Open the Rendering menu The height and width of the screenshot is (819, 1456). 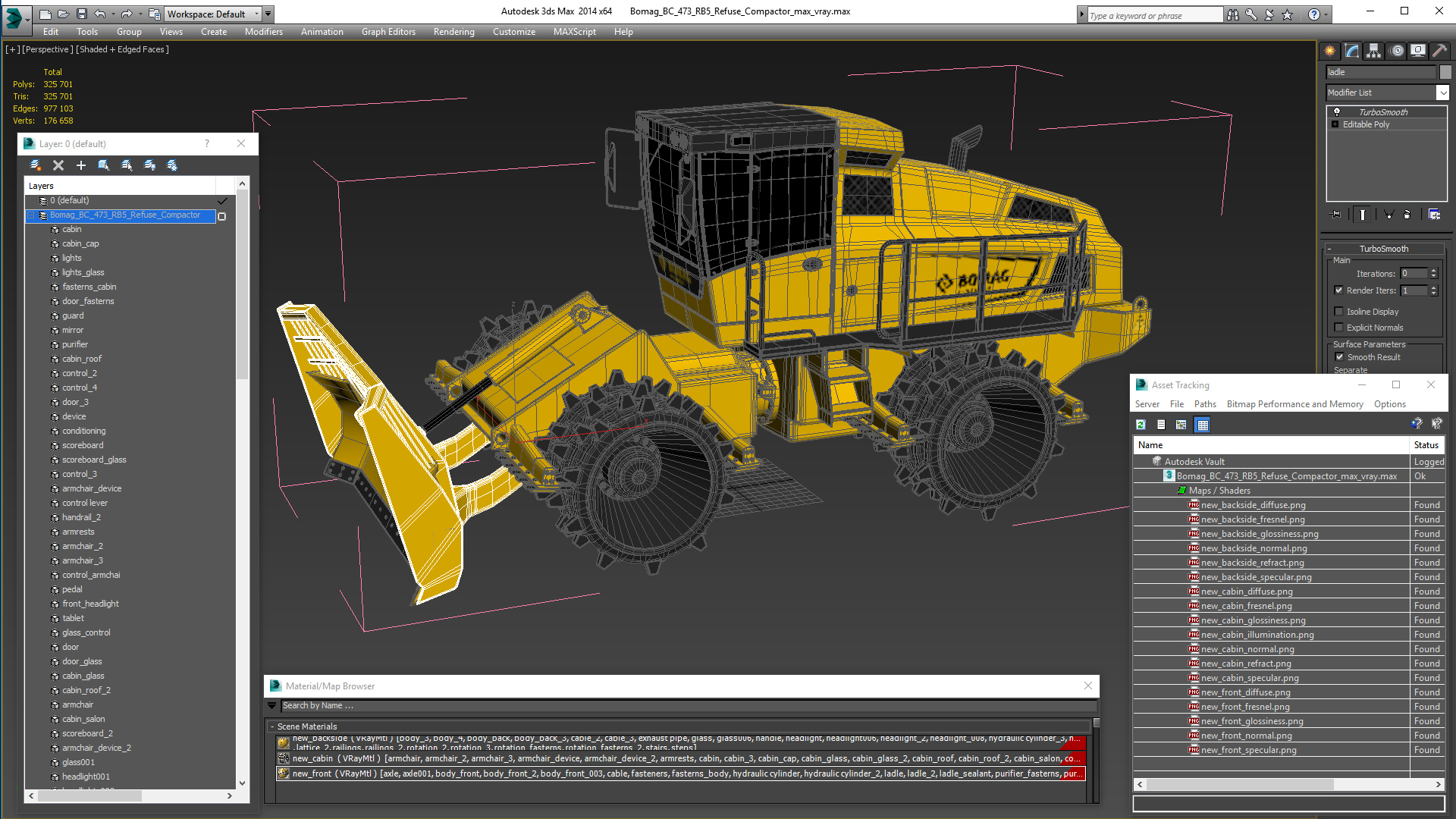pyautogui.click(x=454, y=32)
